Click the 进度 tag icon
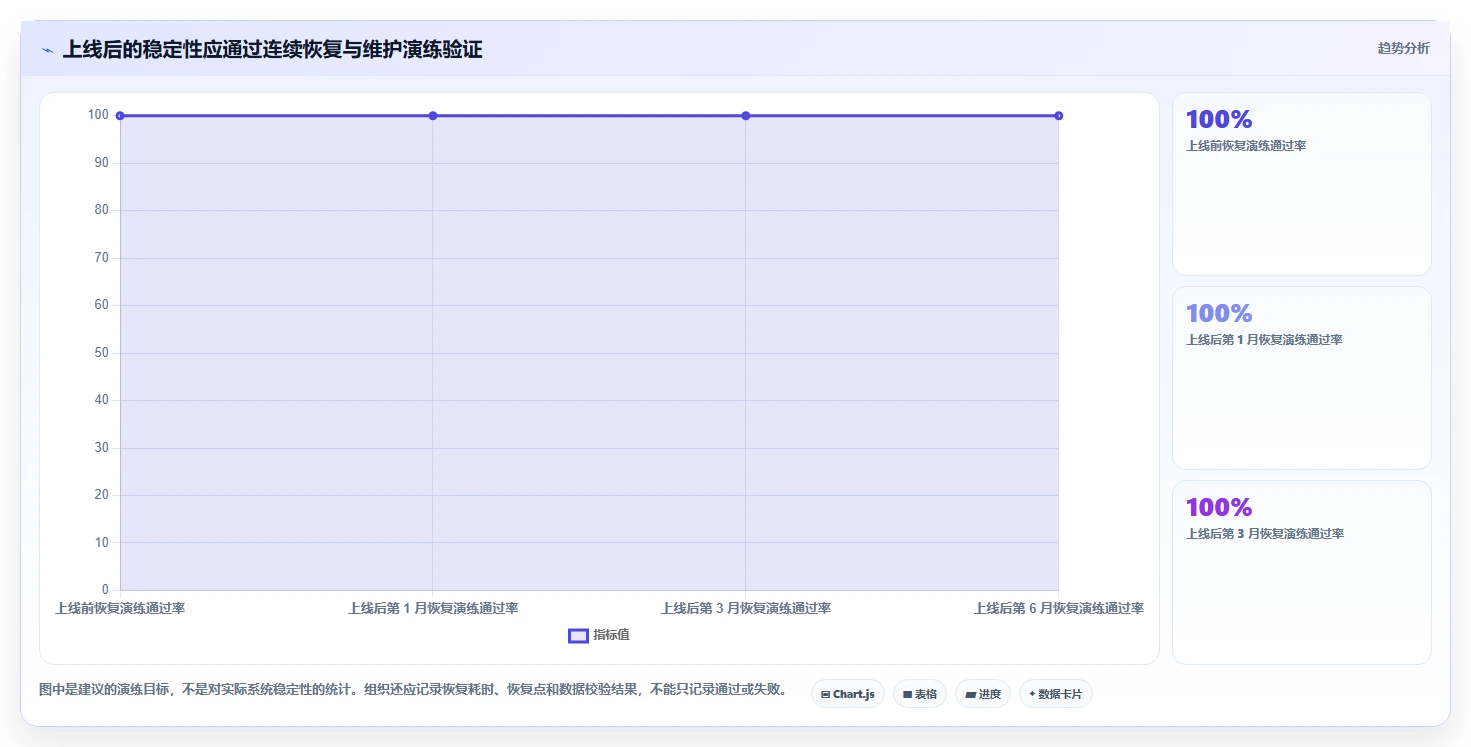This screenshot has width=1471, height=747. click(970, 694)
